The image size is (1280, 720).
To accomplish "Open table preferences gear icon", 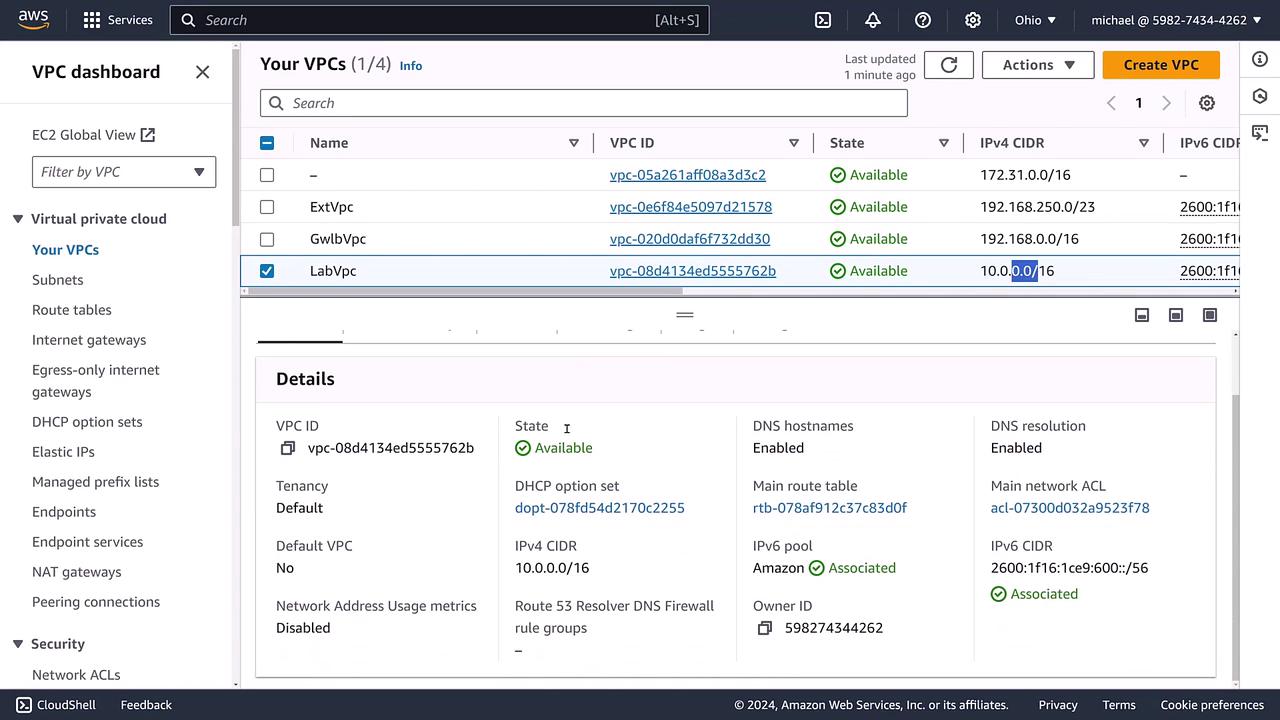I will coord(1207,103).
